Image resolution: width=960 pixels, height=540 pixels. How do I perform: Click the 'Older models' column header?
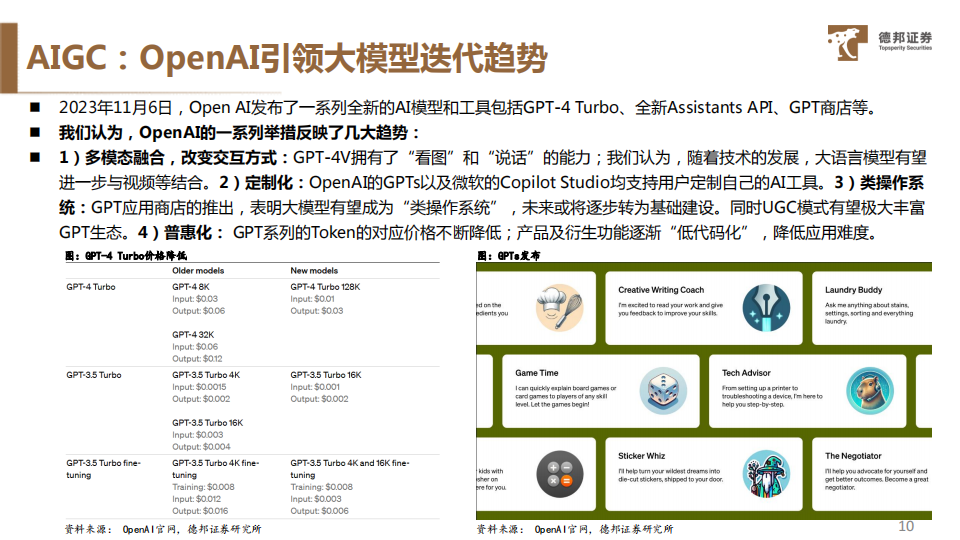click(x=198, y=271)
